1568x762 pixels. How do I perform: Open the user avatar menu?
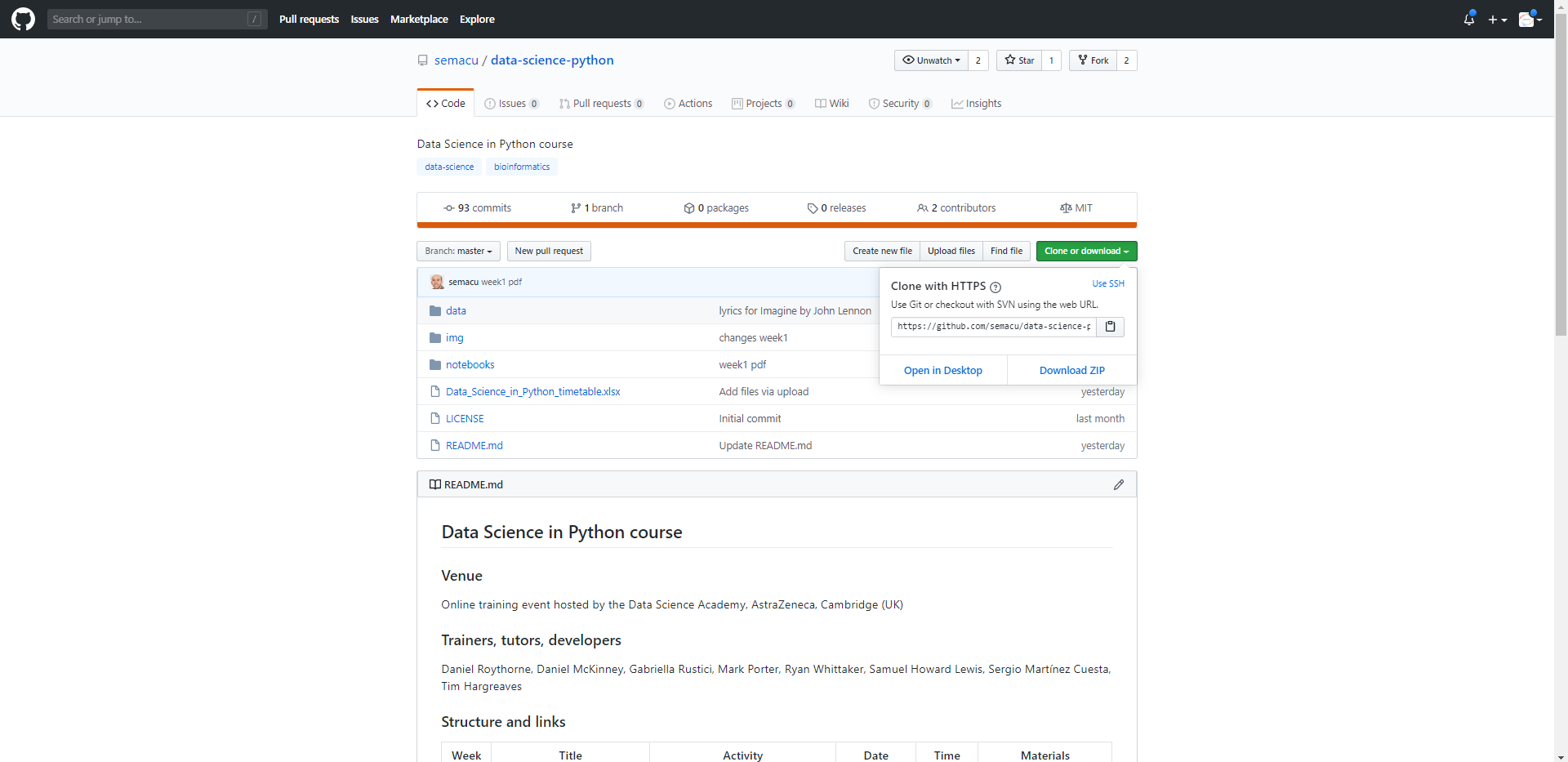pyautogui.click(x=1530, y=19)
